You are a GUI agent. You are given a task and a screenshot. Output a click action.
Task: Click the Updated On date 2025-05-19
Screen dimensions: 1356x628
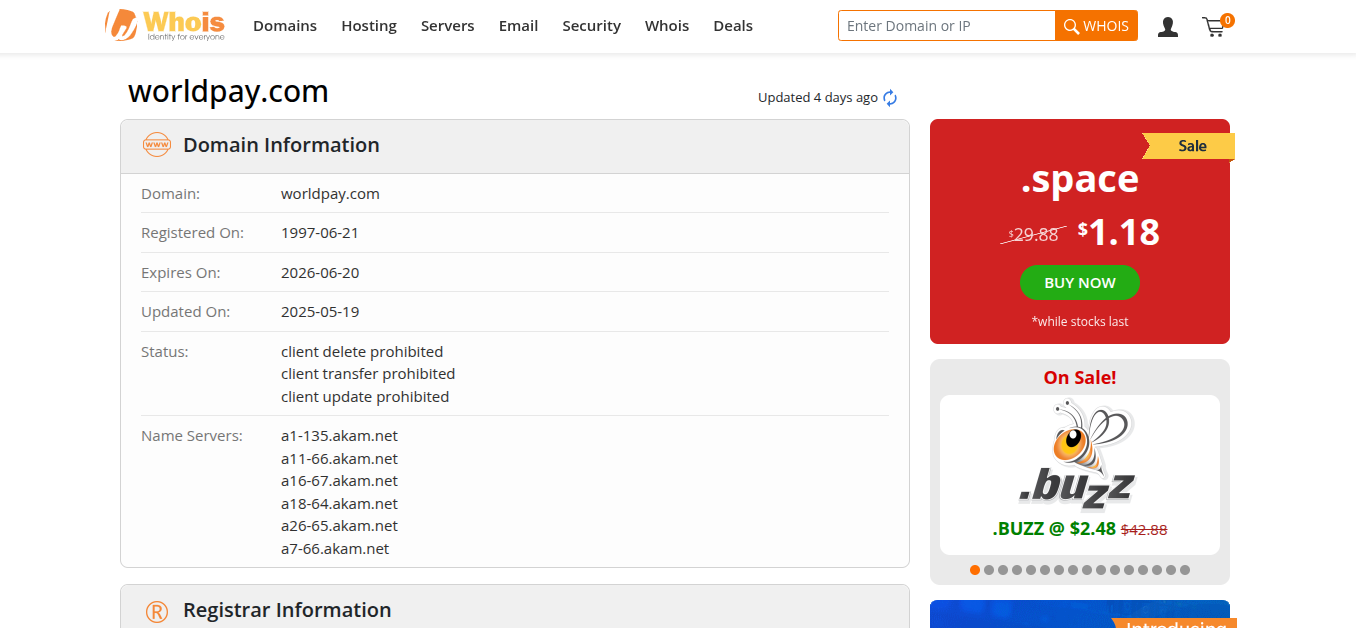[320, 312]
